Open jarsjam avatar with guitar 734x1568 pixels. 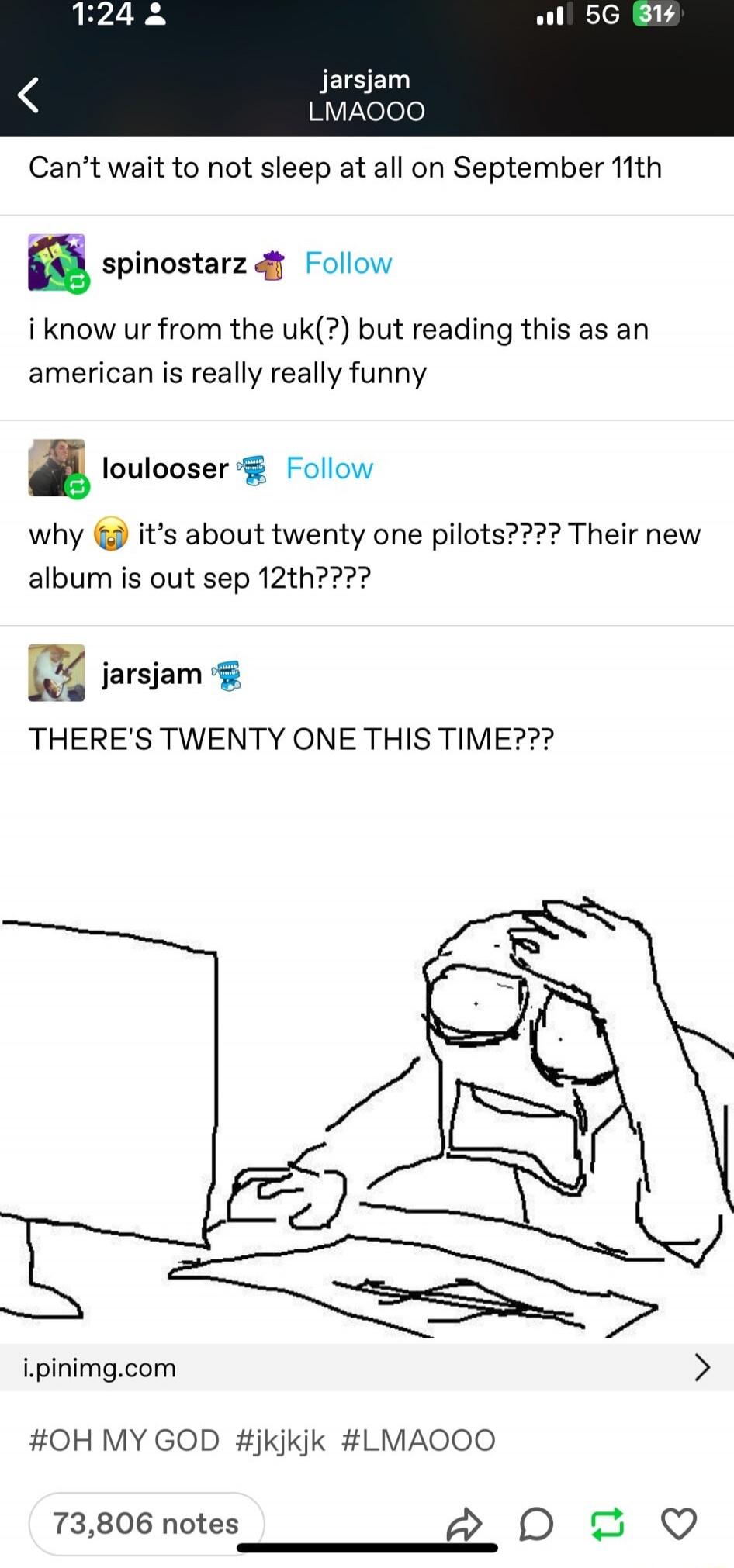[57, 673]
